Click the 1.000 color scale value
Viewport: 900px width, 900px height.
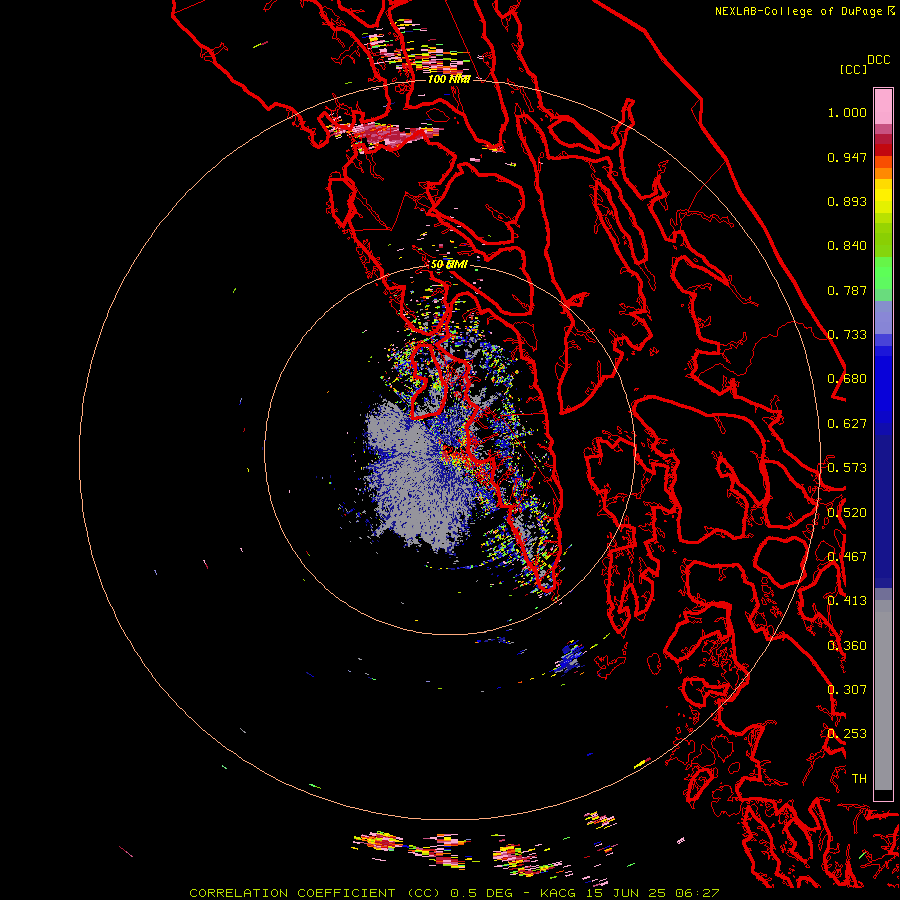[847, 113]
